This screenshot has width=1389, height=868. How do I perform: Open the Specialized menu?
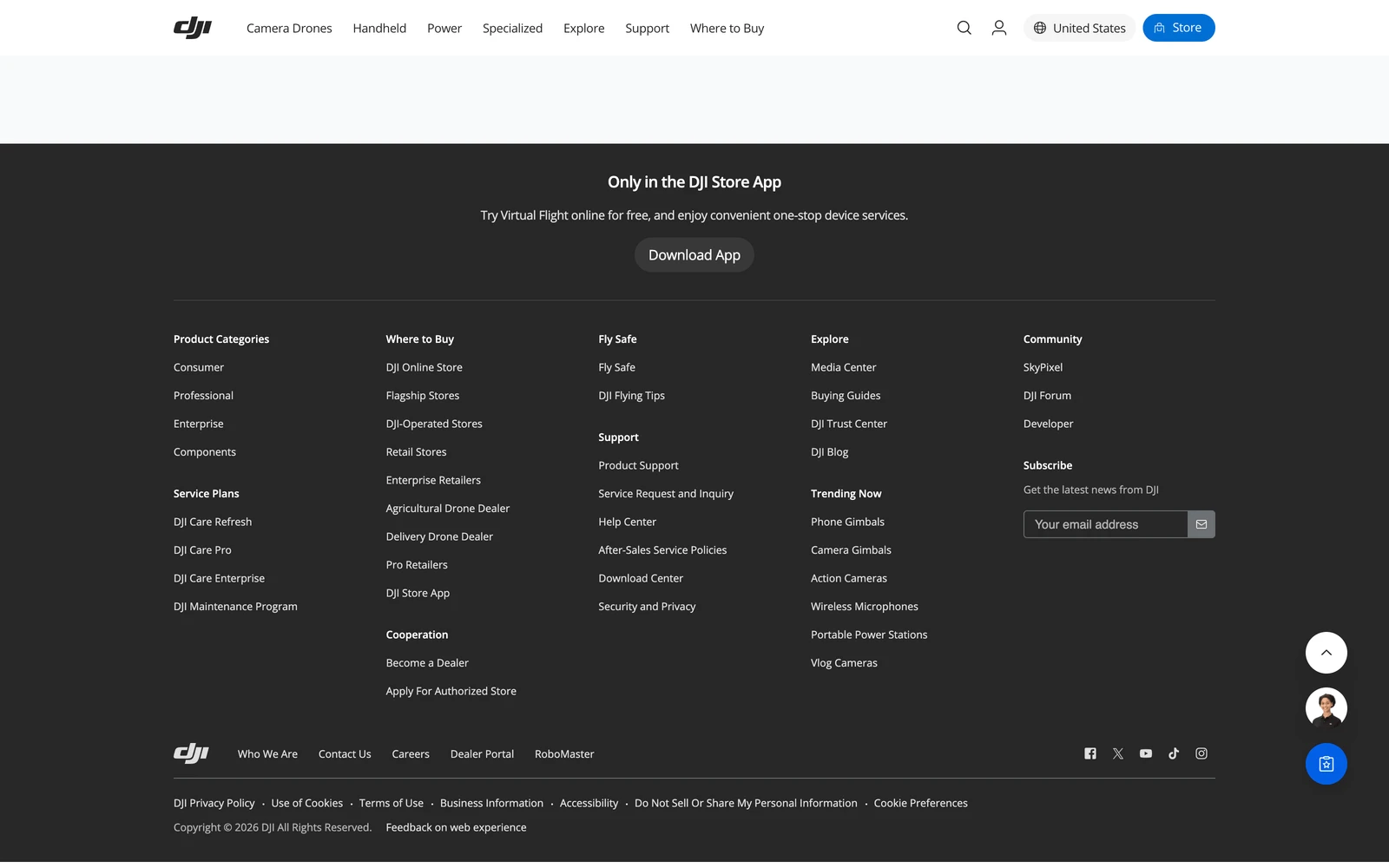pyautogui.click(x=512, y=28)
